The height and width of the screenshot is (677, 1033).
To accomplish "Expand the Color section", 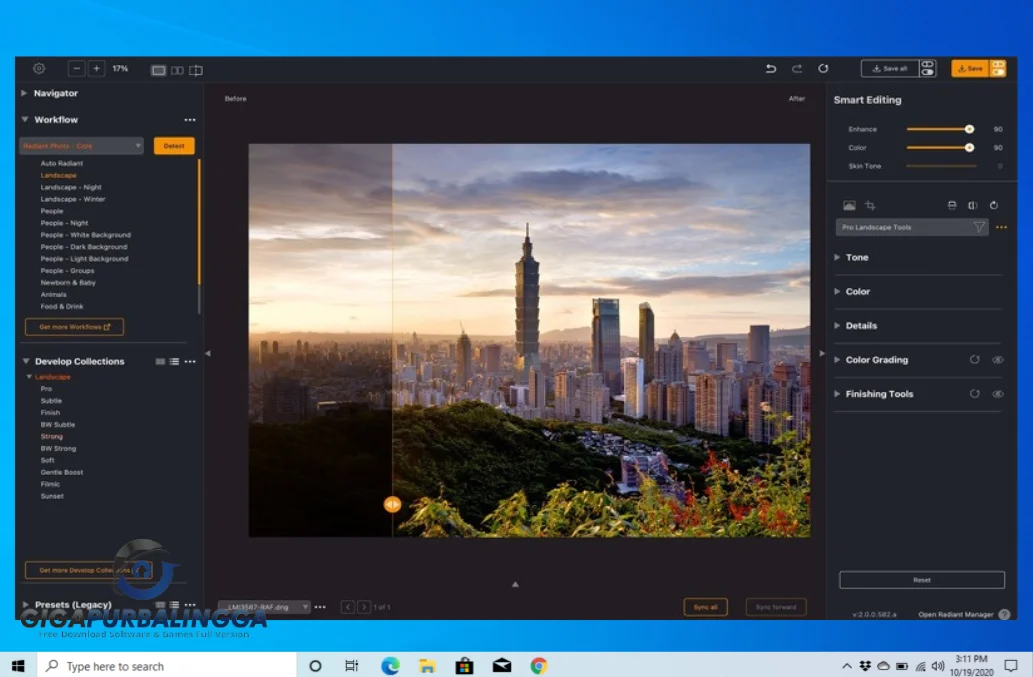I will (x=837, y=292).
